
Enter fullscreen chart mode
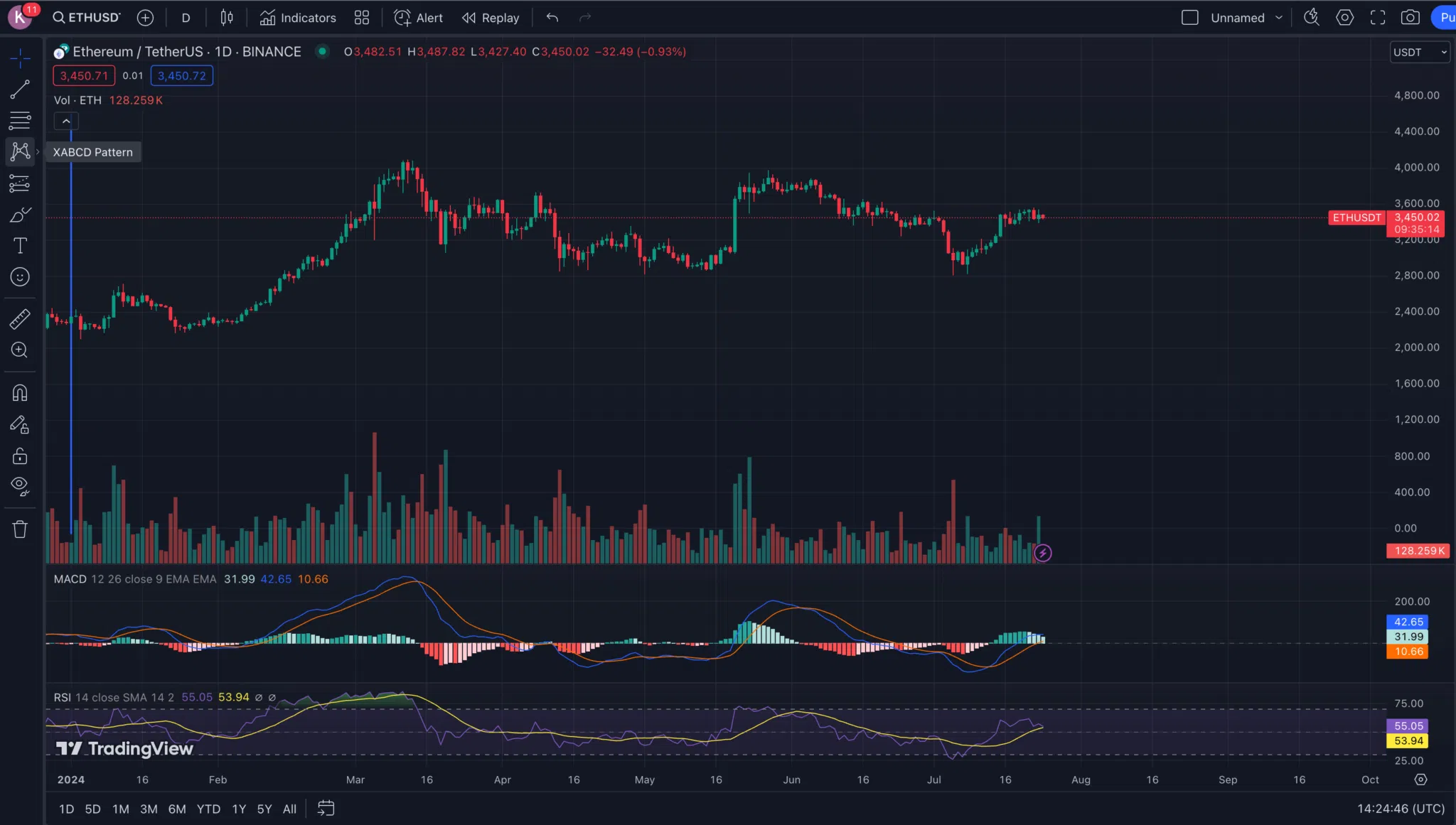(1378, 18)
